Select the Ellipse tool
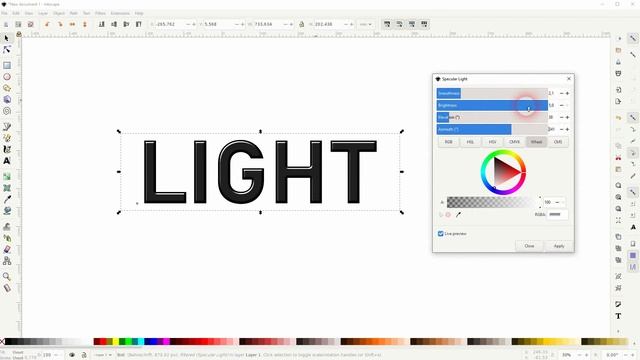The image size is (640, 360). (7, 77)
